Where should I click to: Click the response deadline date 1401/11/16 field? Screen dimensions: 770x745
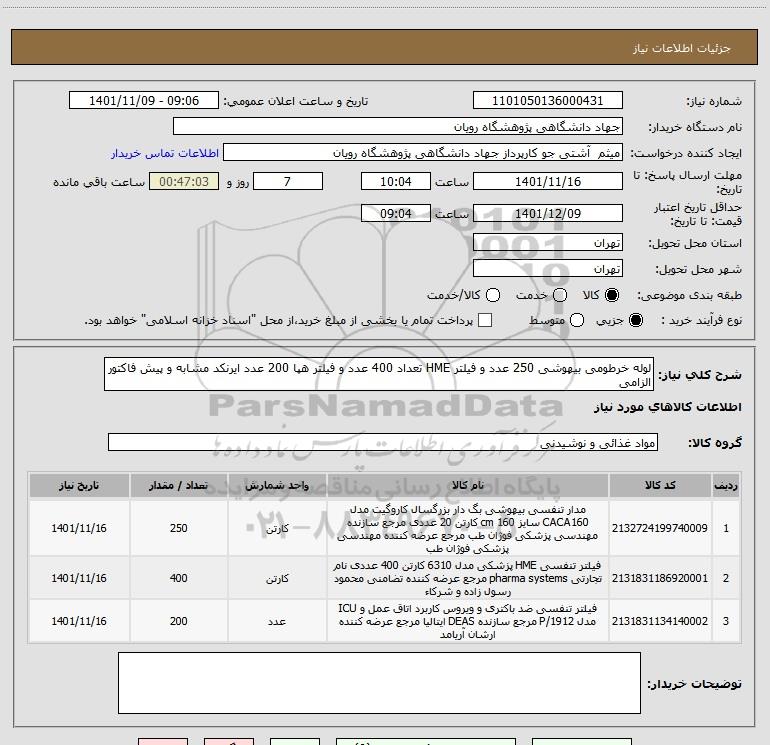548,182
